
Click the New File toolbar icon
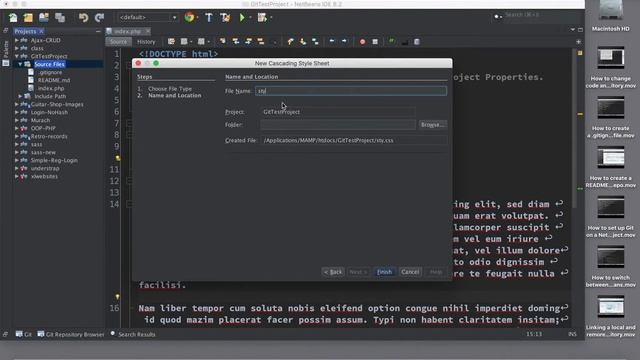(x=13, y=18)
